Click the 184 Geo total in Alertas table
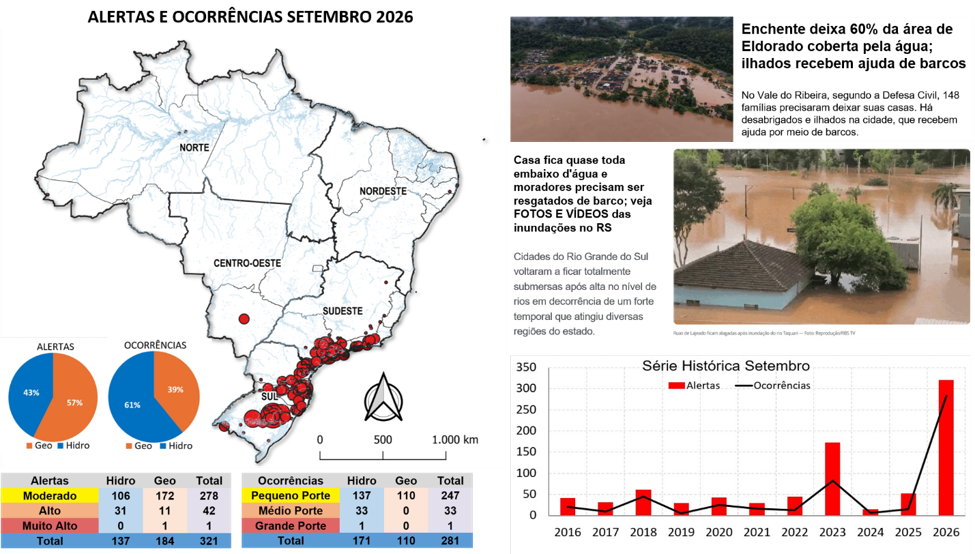The image size is (975, 554). (165, 540)
